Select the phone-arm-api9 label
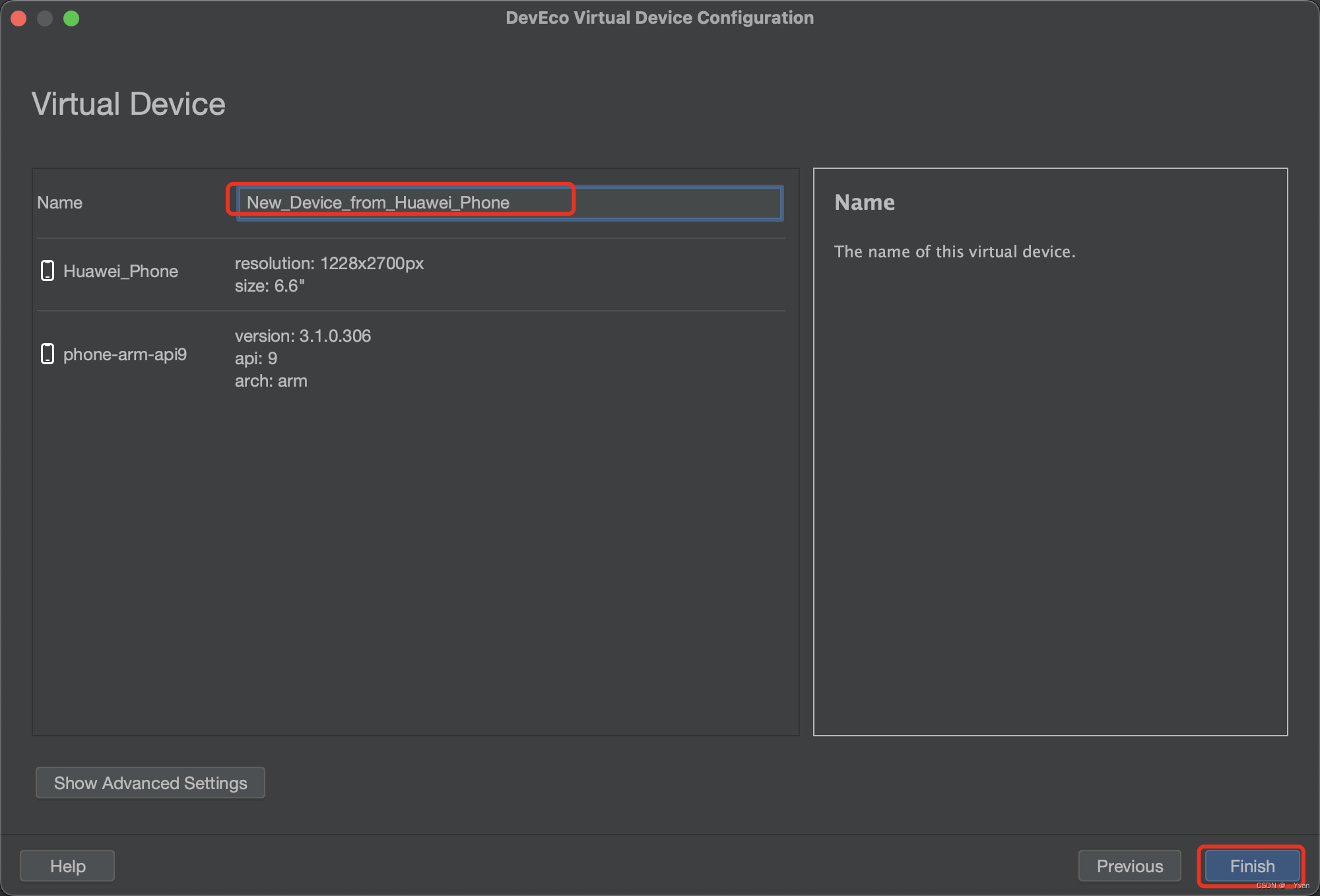The image size is (1320, 896). [125, 354]
